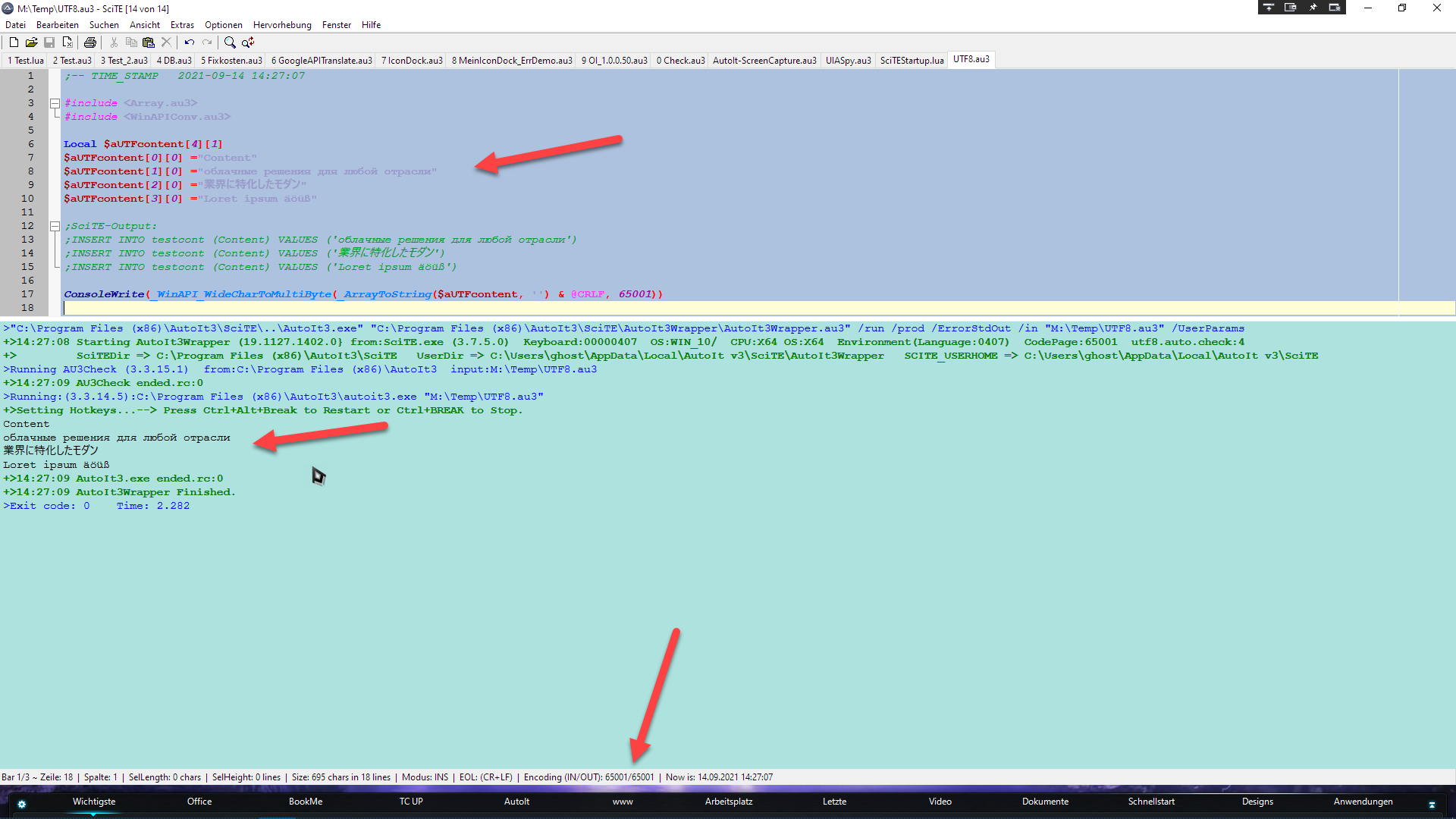
Task: Click the status bar encoding information
Action: point(588,777)
